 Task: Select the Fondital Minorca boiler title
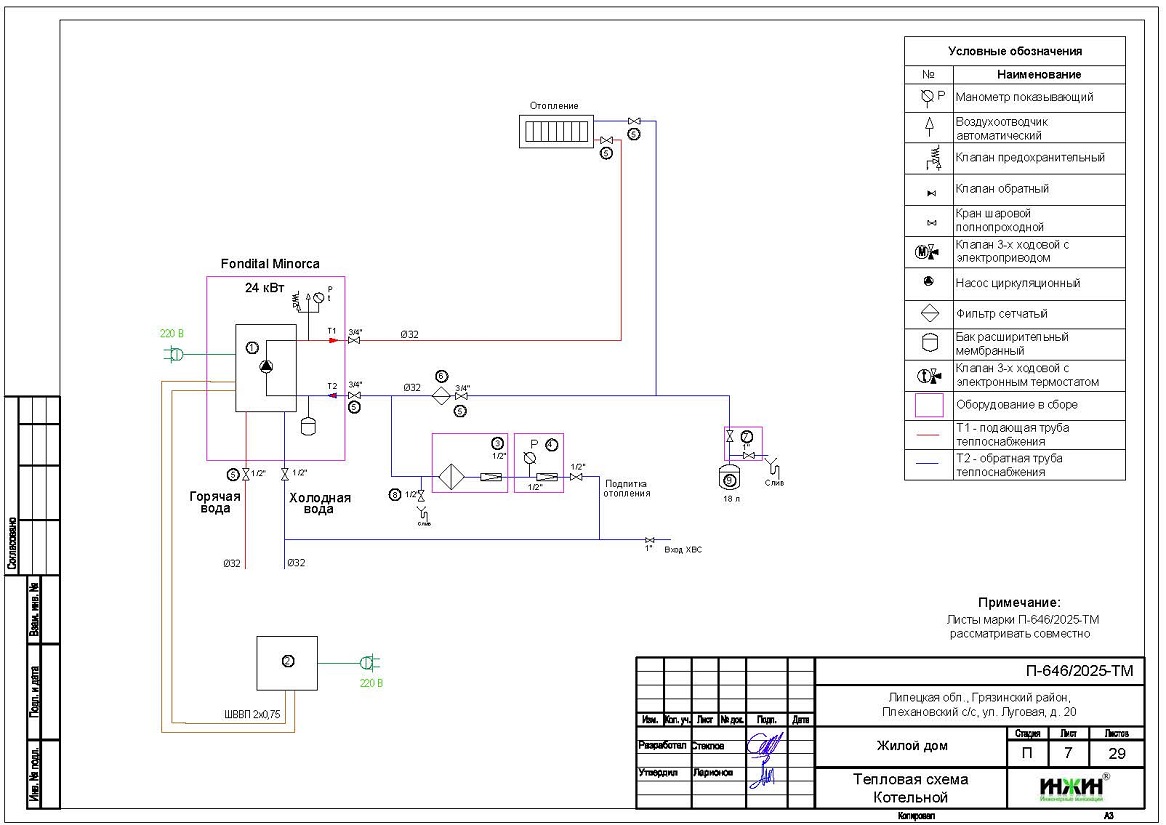[270, 264]
